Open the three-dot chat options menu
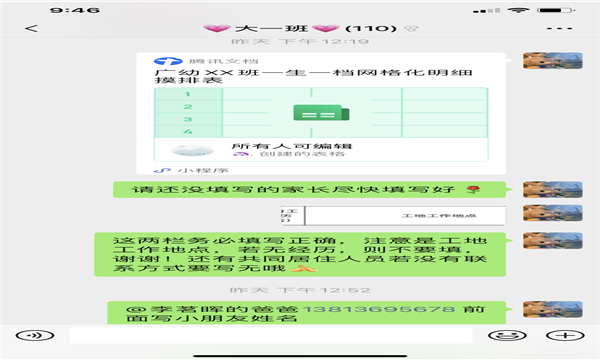Viewport: 600px width, 360px height. 559,28
